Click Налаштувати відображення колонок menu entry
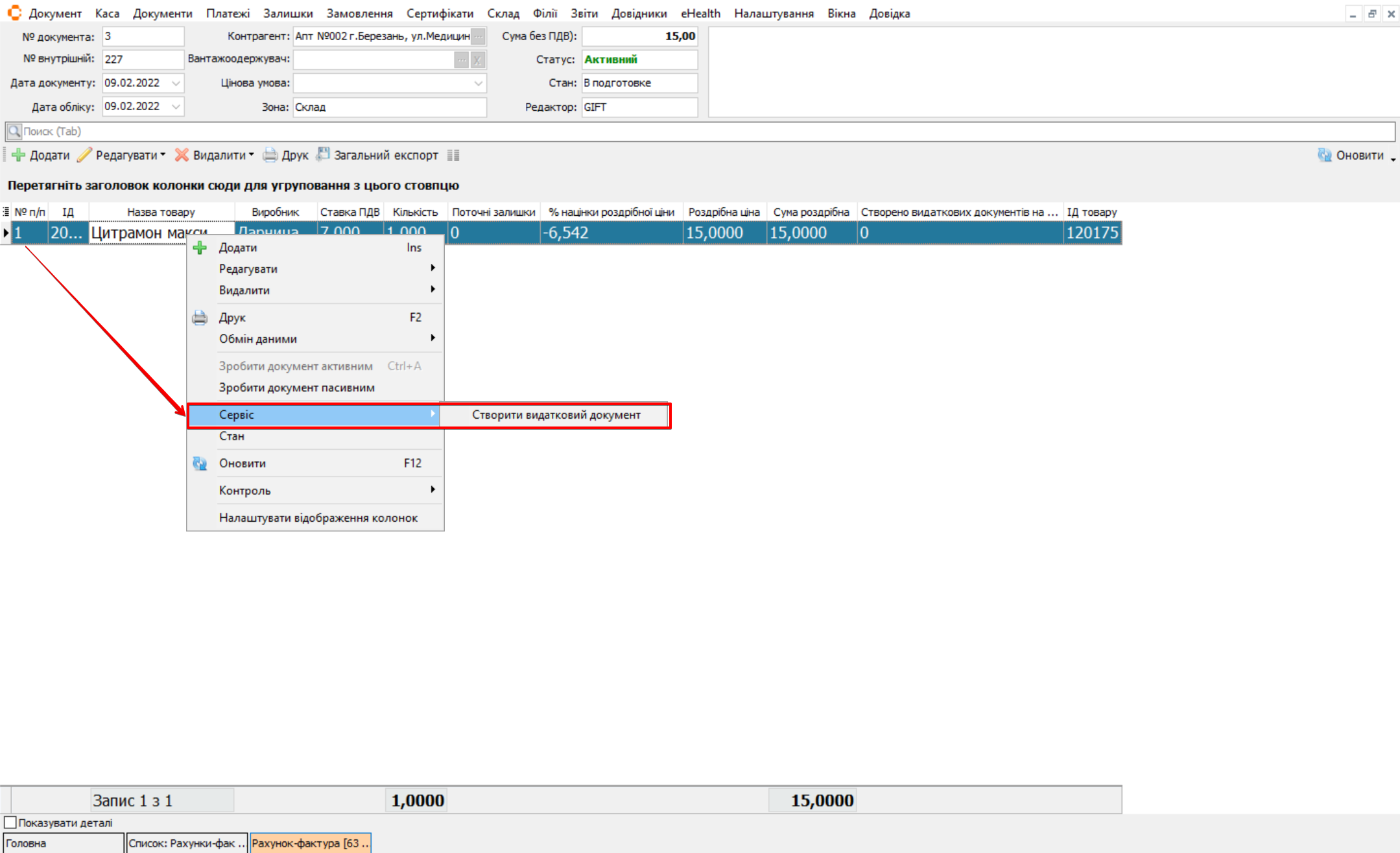The height and width of the screenshot is (853, 1400). tap(318, 518)
